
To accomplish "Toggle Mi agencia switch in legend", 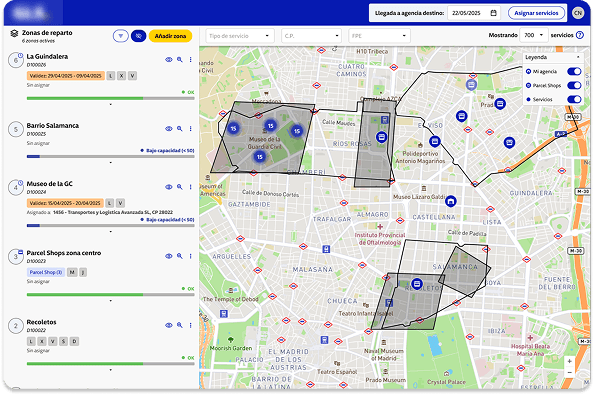I will pos(574,71).
